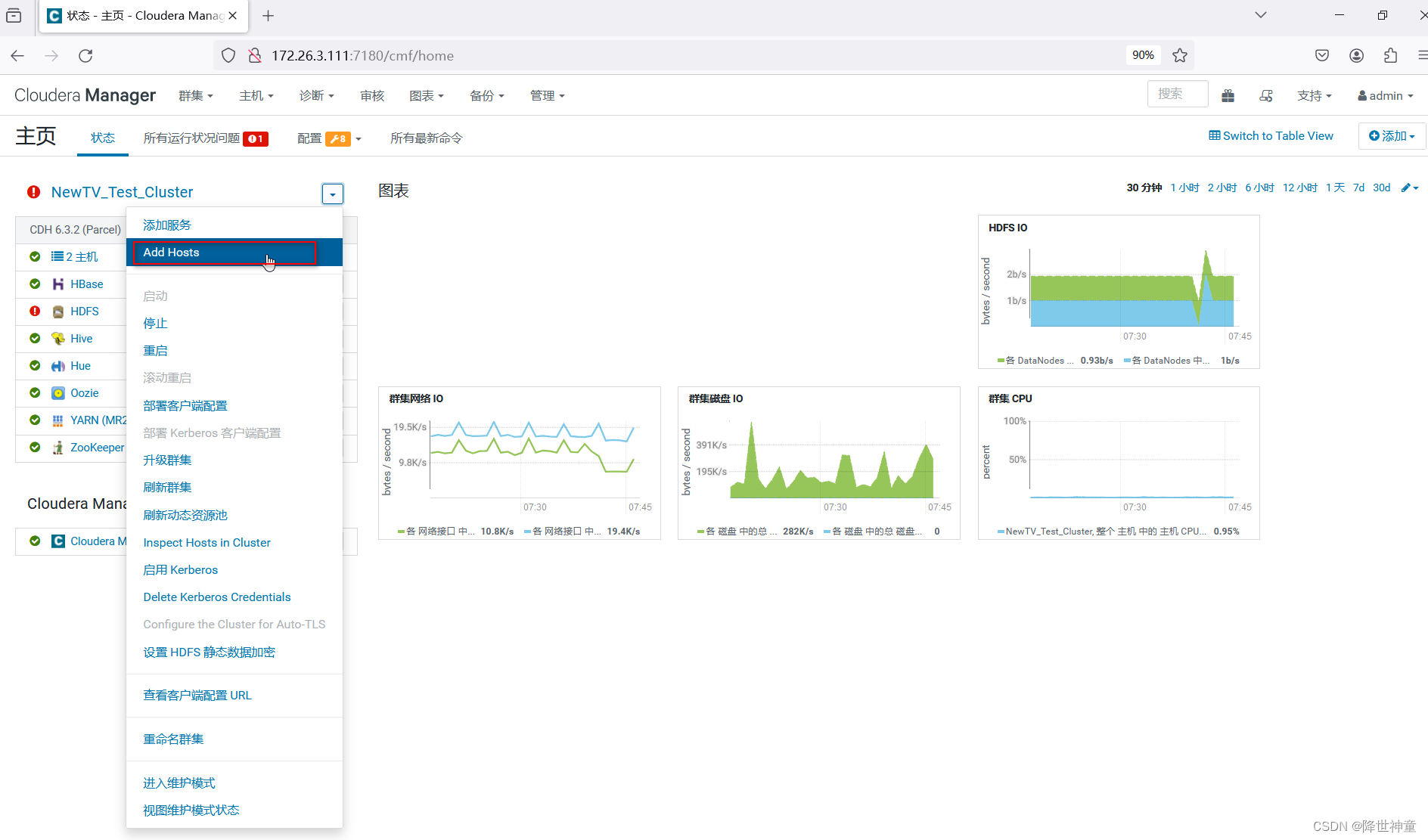The height and width of the screenshot is (840, 1428).
Task: Open the admin user dropdown
Action: 1386,96
